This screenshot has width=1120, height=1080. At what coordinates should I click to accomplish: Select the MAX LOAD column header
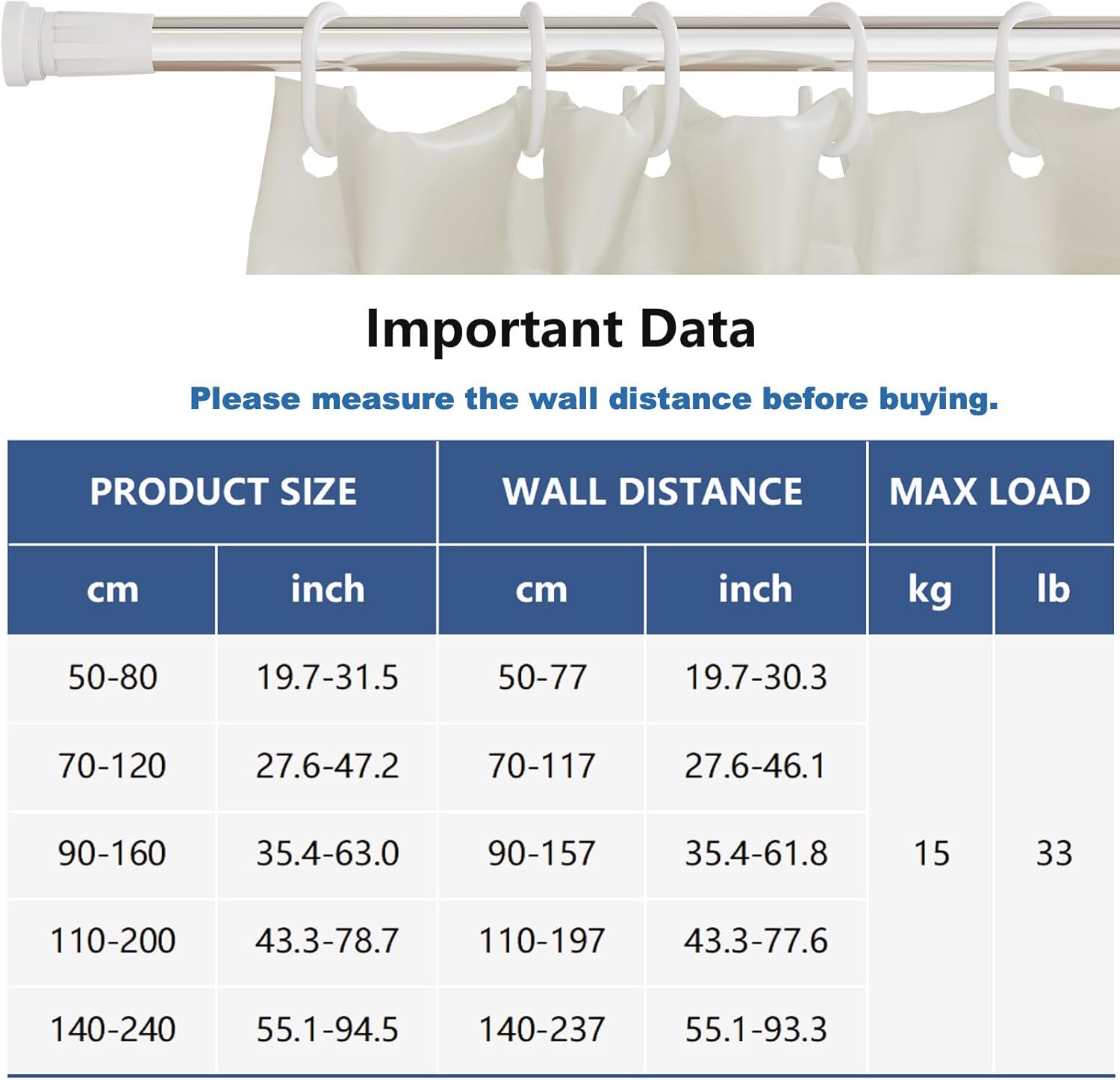[x=990, y=492]
